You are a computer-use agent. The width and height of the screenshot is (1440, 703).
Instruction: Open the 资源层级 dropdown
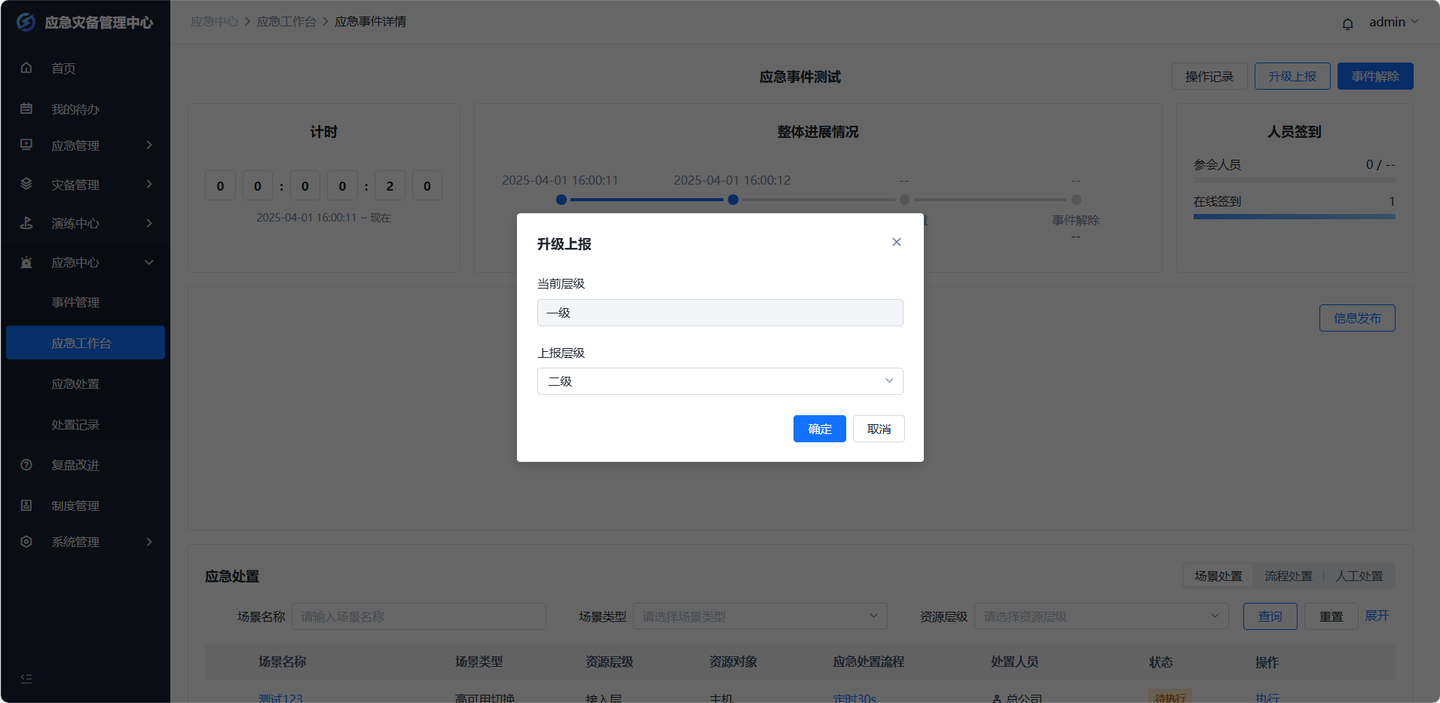pyautogui.click(x=1101, y=616)
